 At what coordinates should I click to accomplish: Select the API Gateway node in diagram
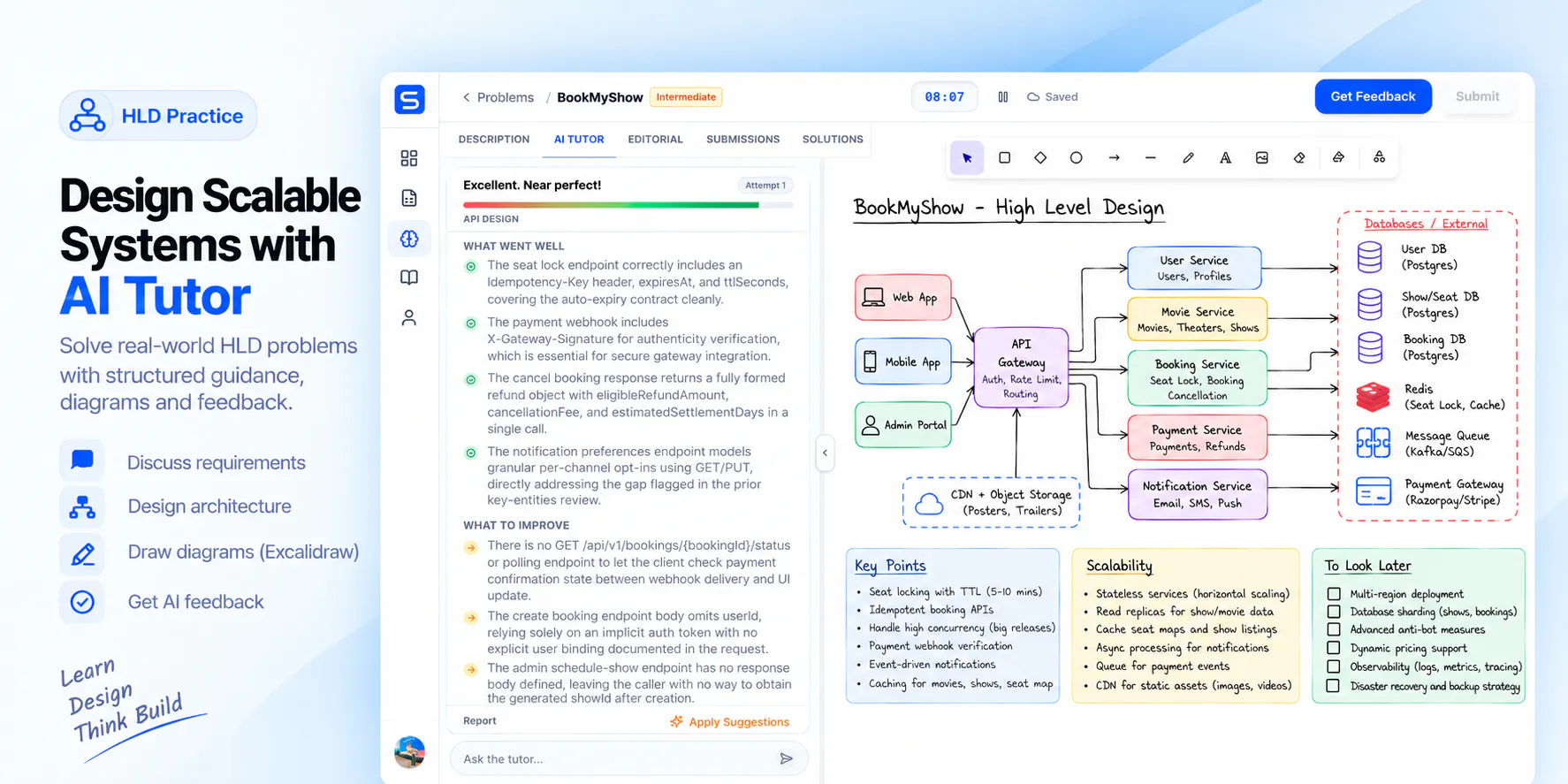tap(1021, 368)
